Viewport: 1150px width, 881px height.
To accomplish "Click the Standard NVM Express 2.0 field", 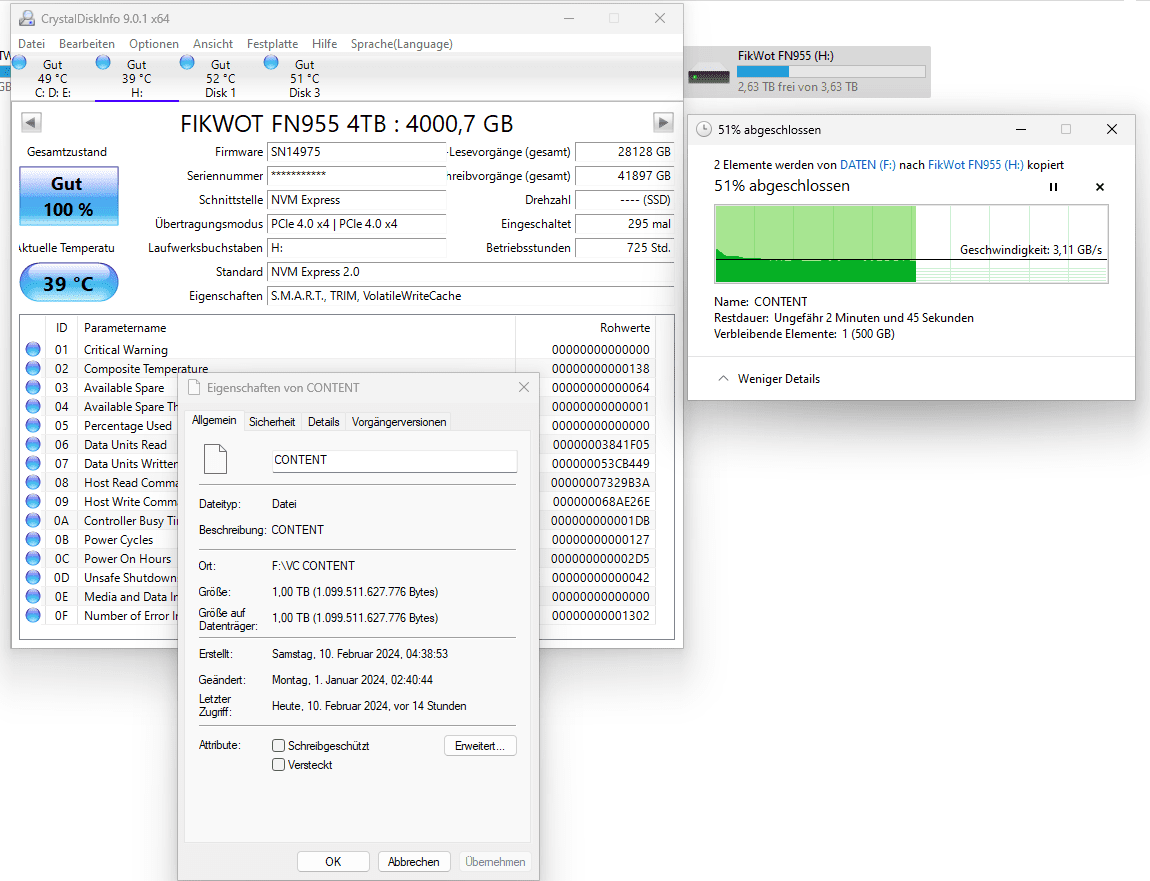I will (x=471, y=271).
